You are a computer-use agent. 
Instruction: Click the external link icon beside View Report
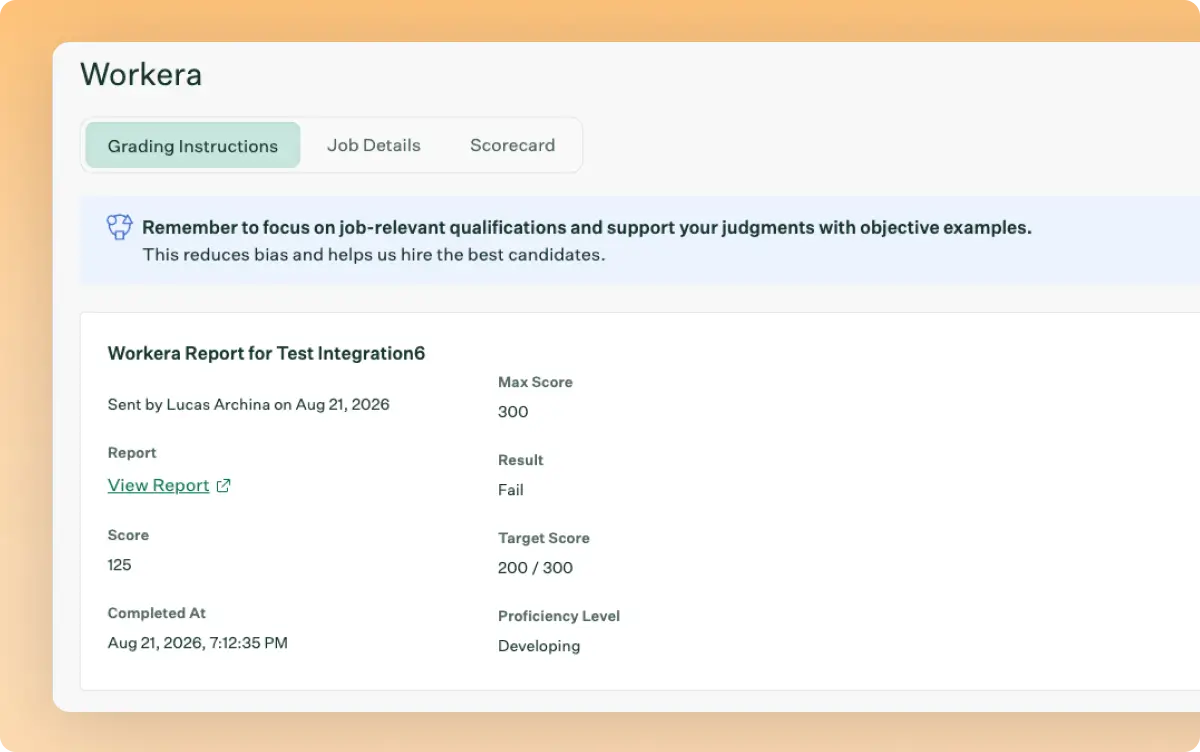(x=224, y=485)
